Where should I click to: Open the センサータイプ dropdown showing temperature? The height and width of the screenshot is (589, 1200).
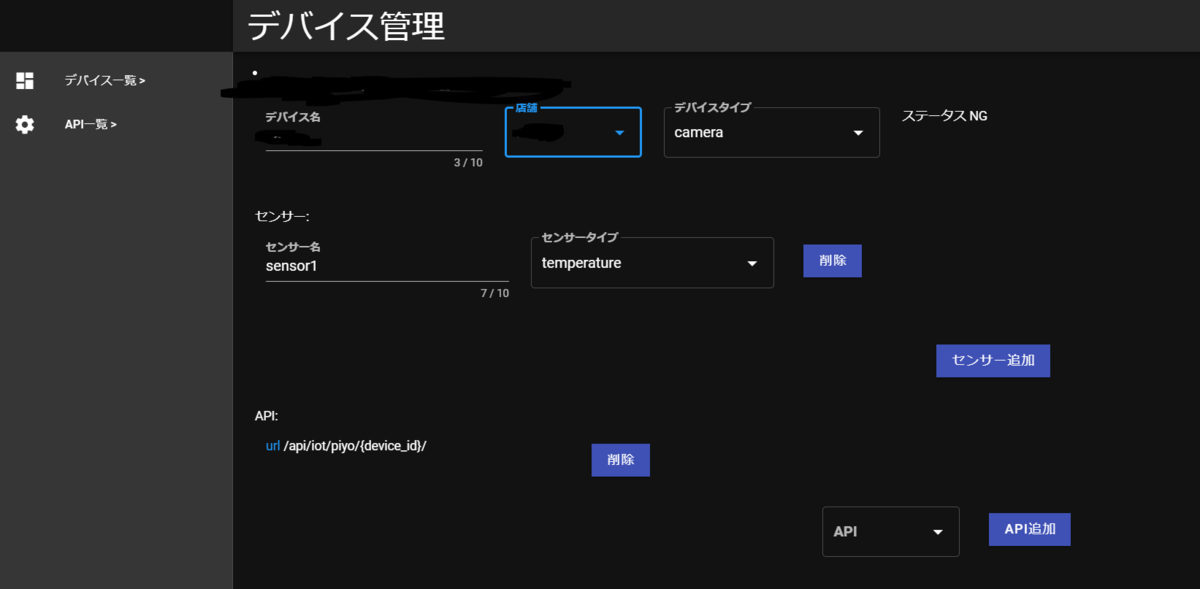coord(652,263)
